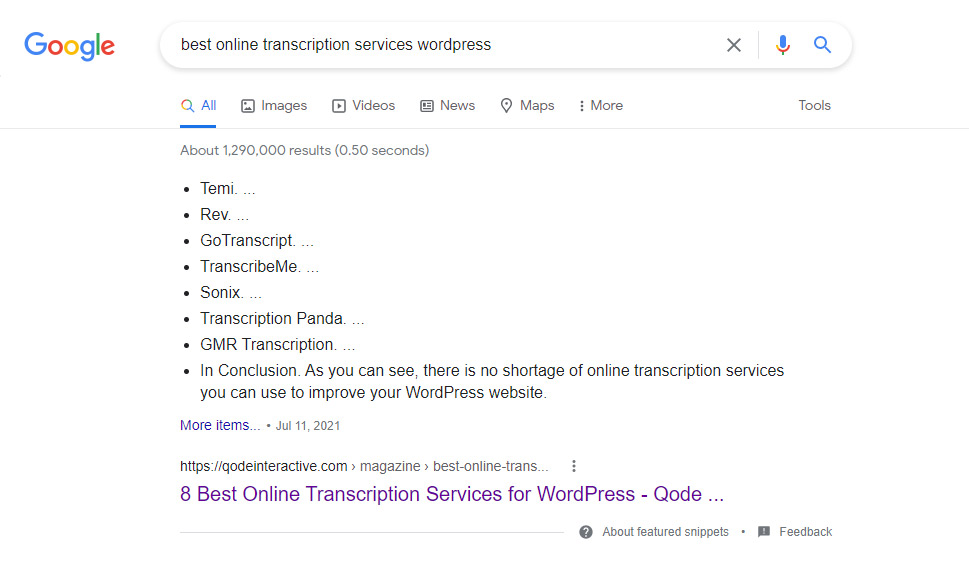Click the Feedback text link
The image size is (969, 561).
805,532
